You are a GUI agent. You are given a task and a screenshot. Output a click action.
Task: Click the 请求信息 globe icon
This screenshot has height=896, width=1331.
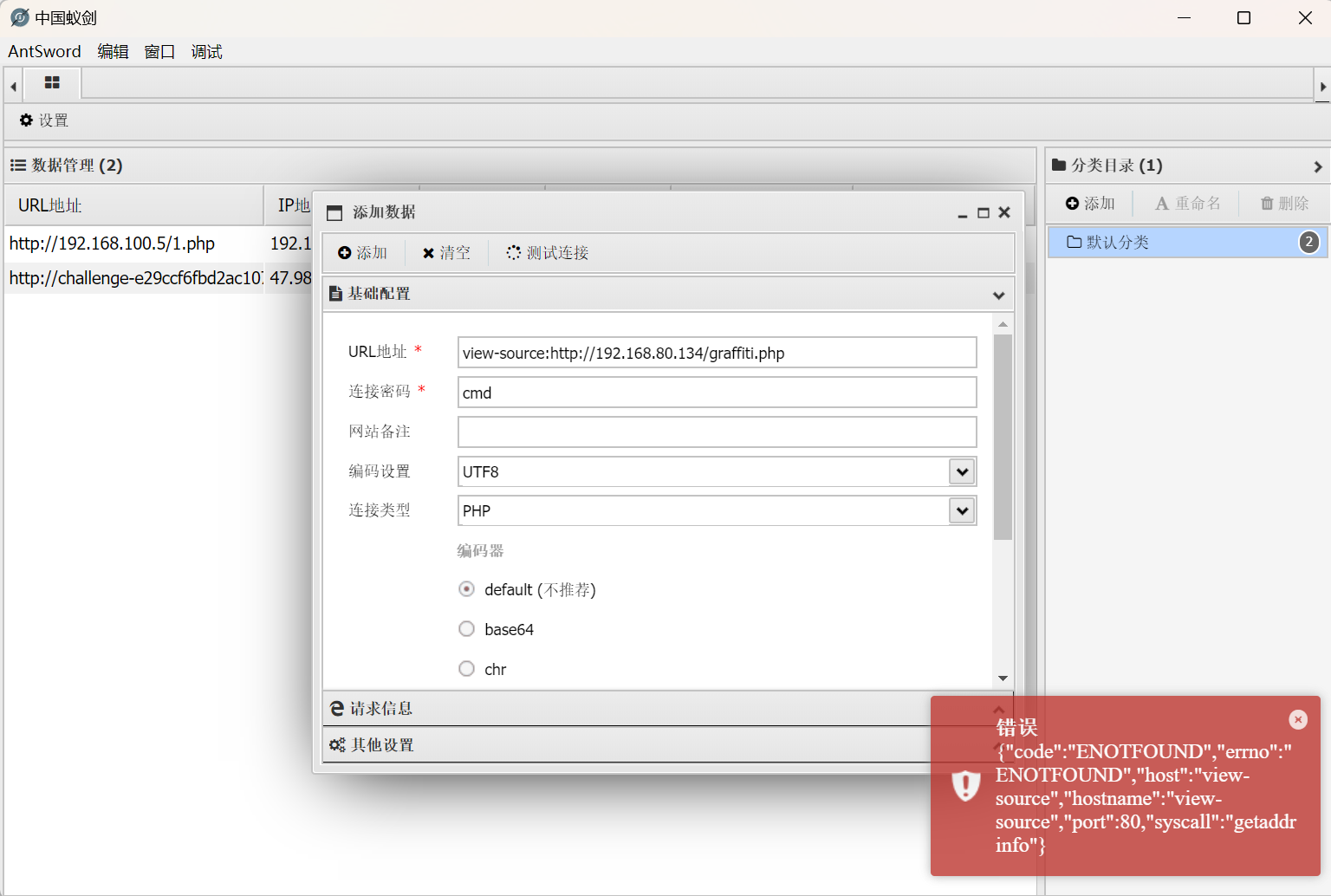(x=337, y=709)
